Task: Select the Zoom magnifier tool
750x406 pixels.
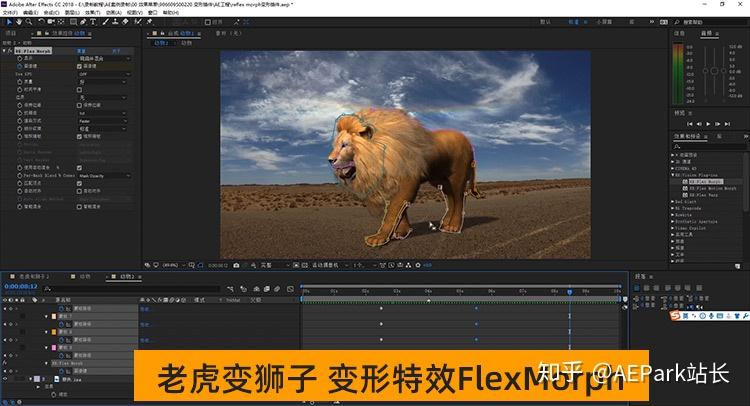Action: click(x=29, y=22)
